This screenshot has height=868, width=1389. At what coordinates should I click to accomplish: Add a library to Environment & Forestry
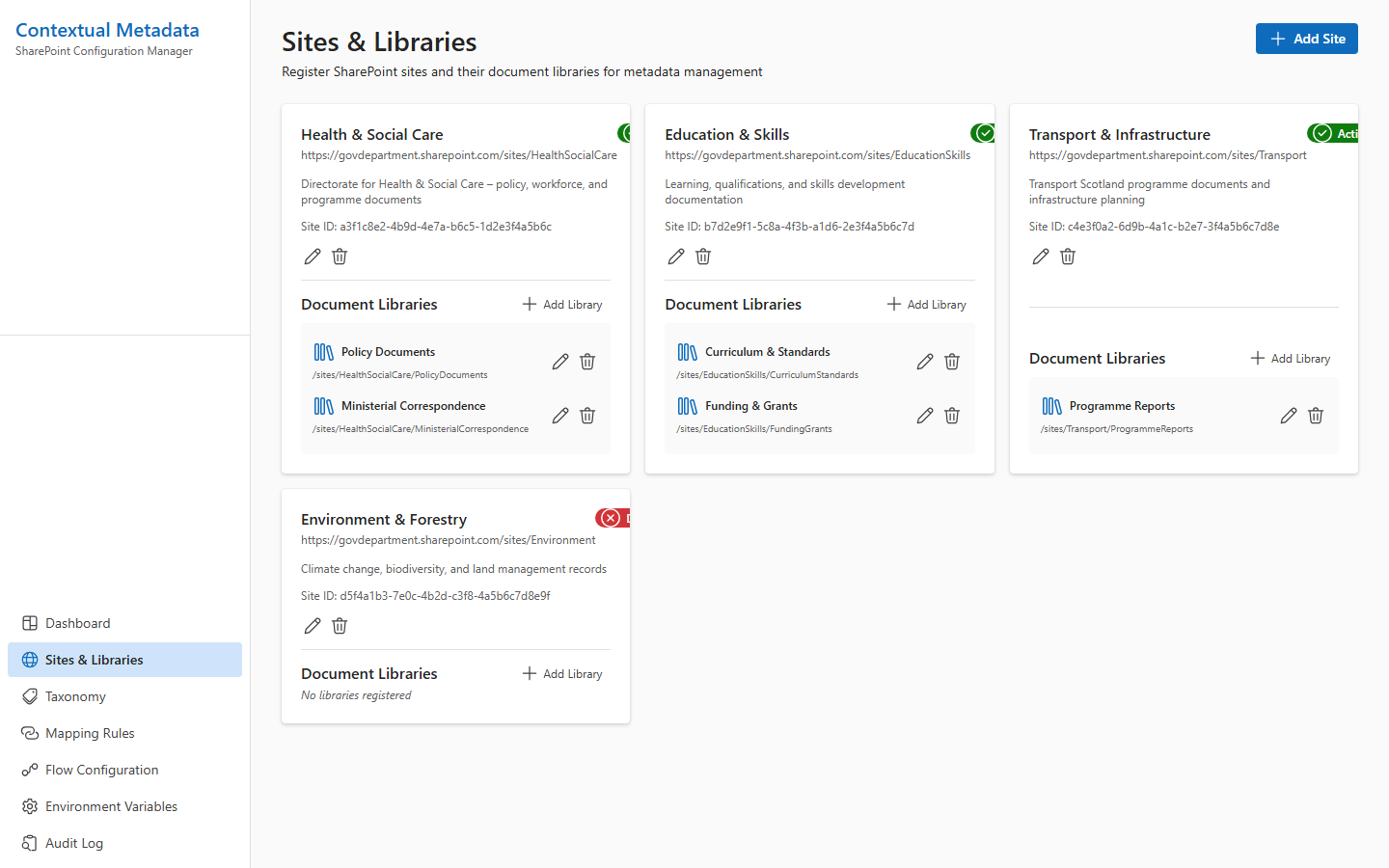(x=562, y=674)
